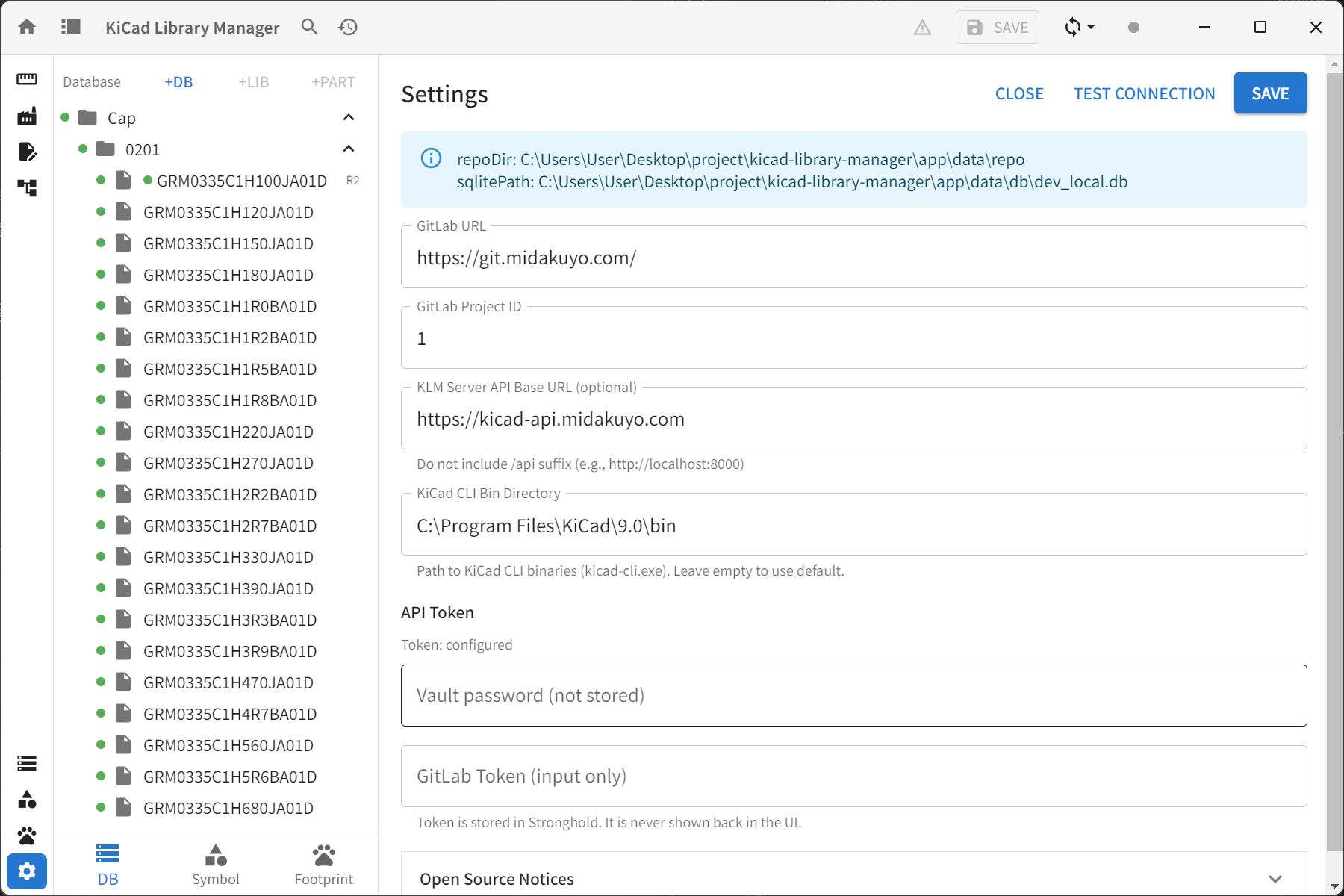This screenshot has width=1344, height=896.
Task: Expand Open Source Notices section
Action: coord(853,879)
